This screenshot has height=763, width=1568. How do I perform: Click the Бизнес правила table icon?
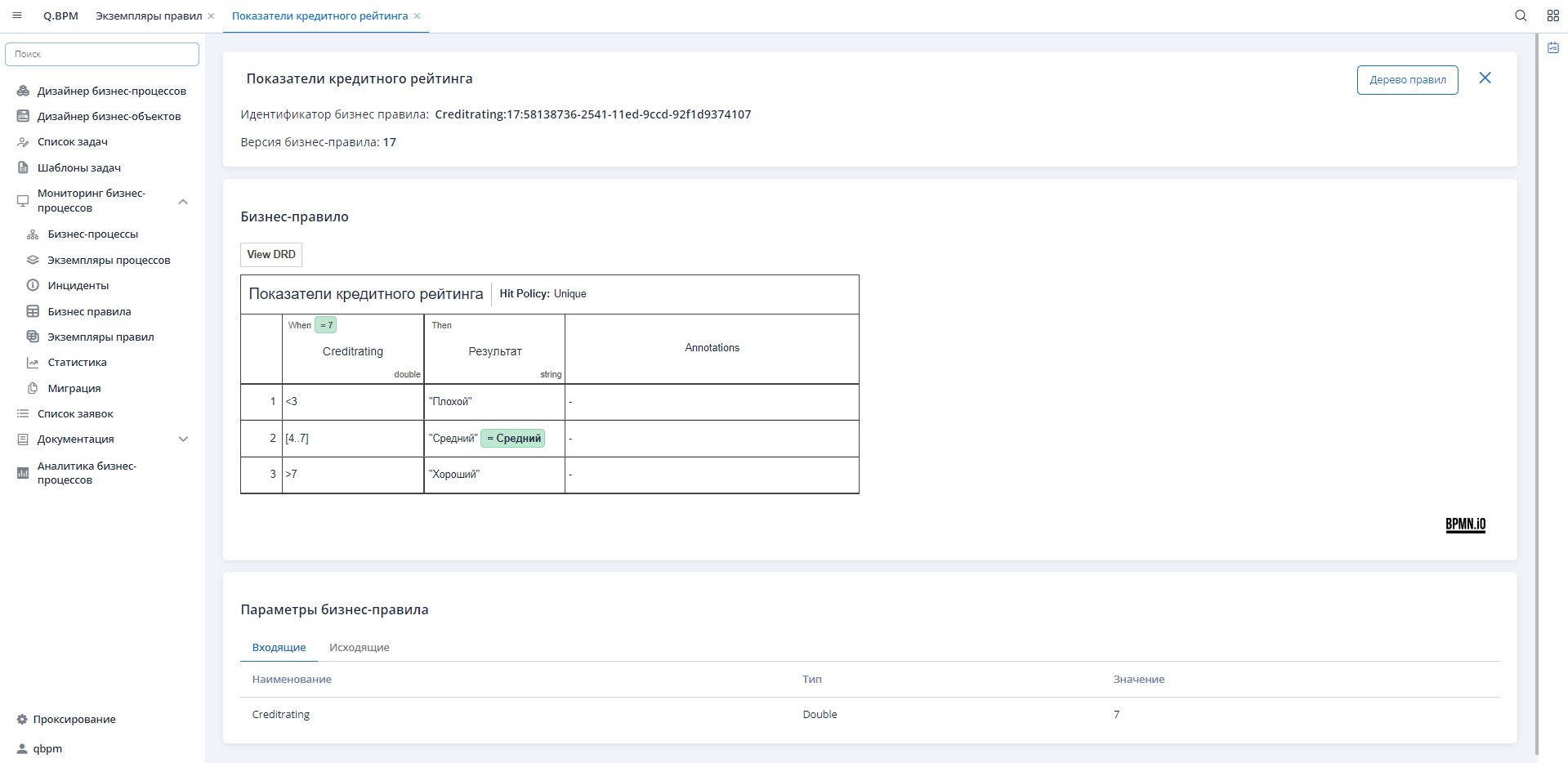click(33, 311)
